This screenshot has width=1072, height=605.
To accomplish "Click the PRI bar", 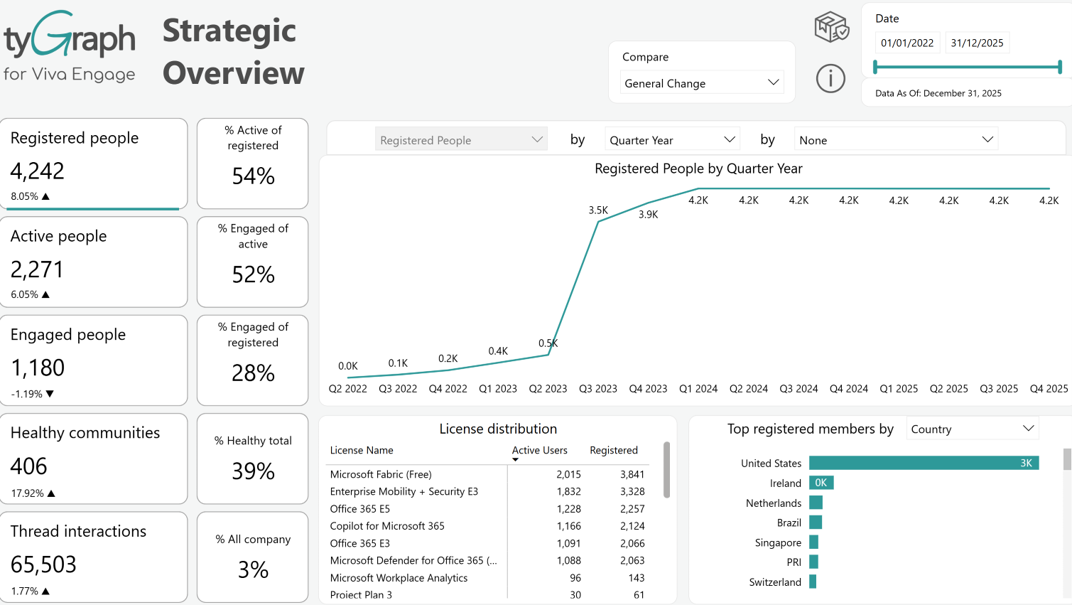I will [814, 562].
